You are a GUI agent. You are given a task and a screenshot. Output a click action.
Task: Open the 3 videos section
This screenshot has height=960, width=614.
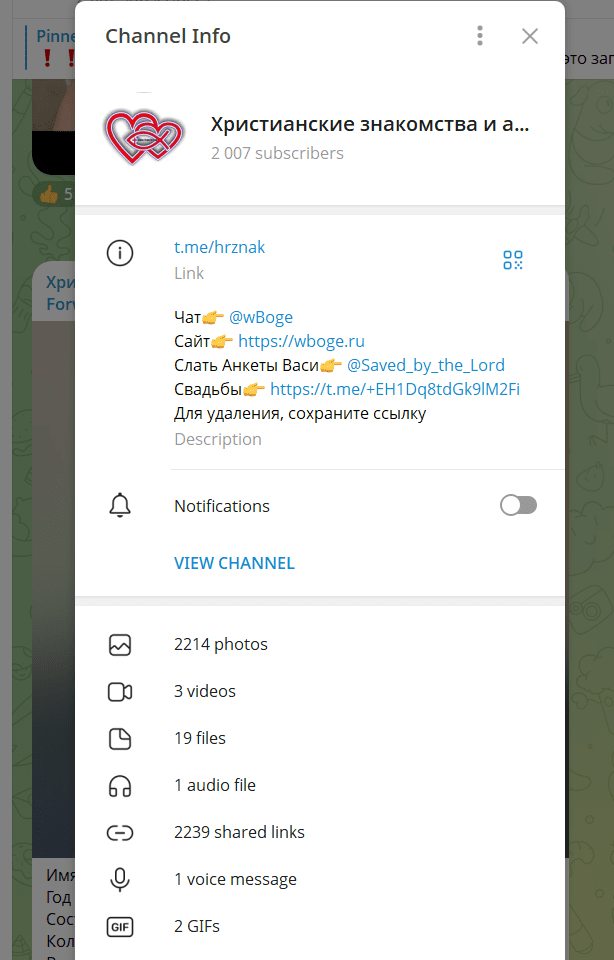click(x=205, y=692)
